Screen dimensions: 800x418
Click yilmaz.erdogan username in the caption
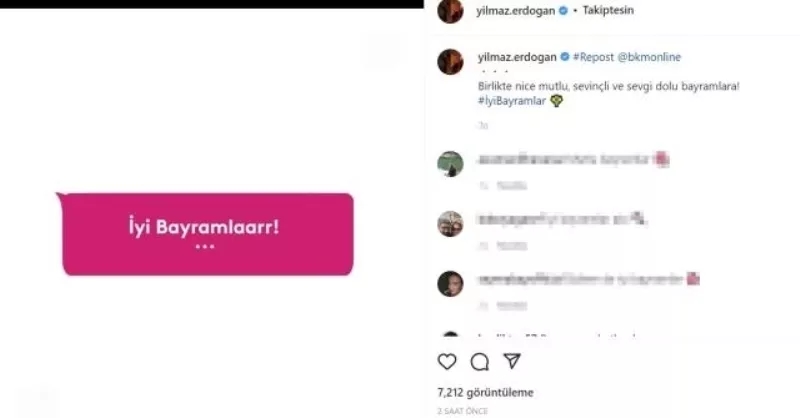coord(517,57)
